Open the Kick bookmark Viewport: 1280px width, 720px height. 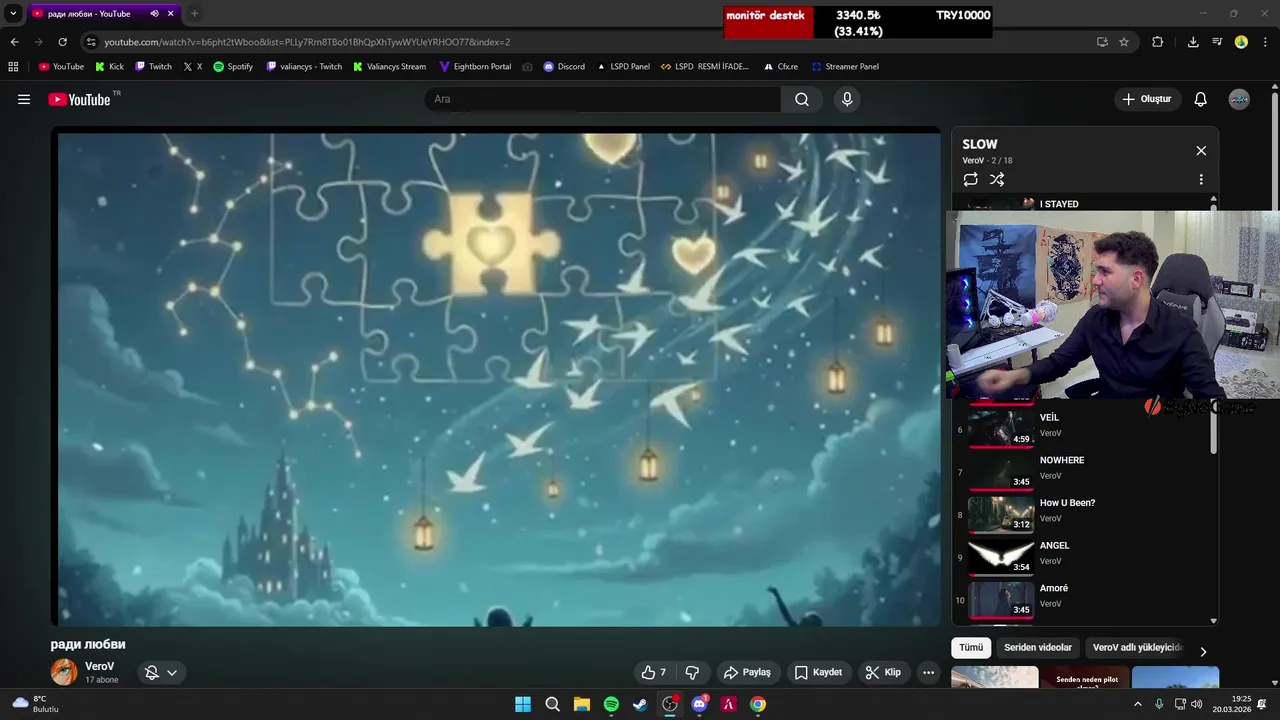coord(109,67)
